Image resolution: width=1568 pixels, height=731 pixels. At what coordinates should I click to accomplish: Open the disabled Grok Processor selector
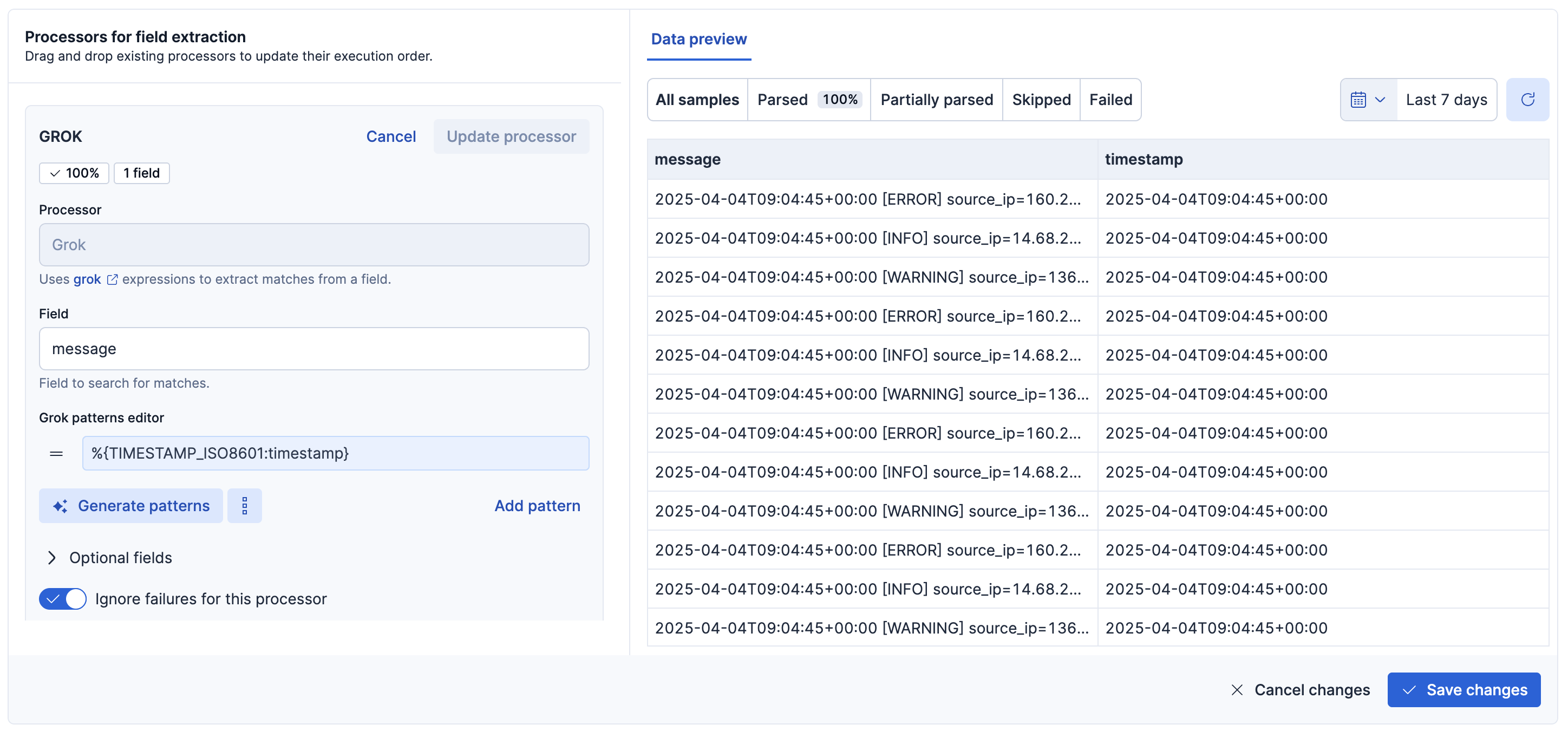pyautogui.click(x=313, y=245)
